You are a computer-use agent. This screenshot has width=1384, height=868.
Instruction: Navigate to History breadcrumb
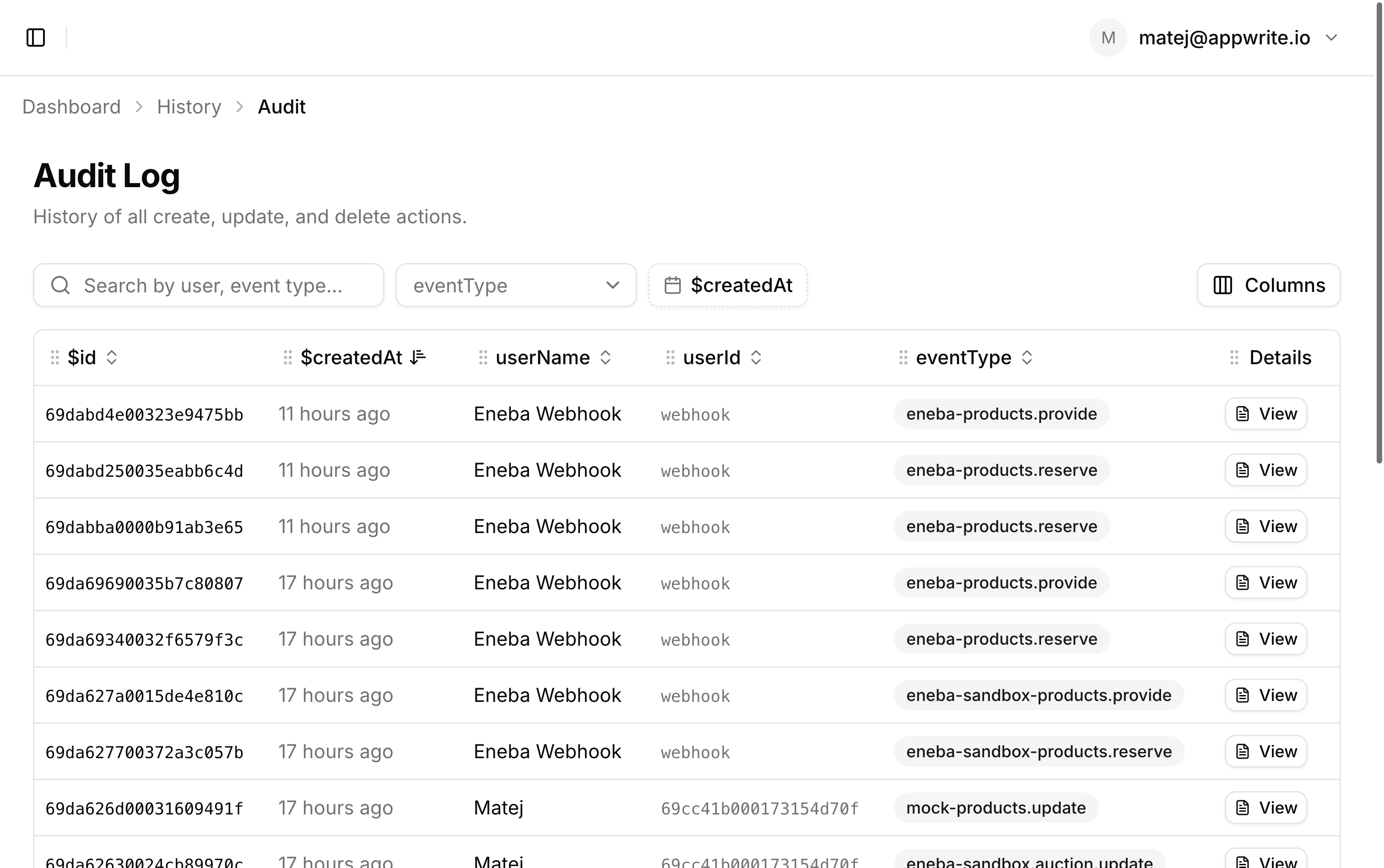pyautogui.click(x=189, y=107)
